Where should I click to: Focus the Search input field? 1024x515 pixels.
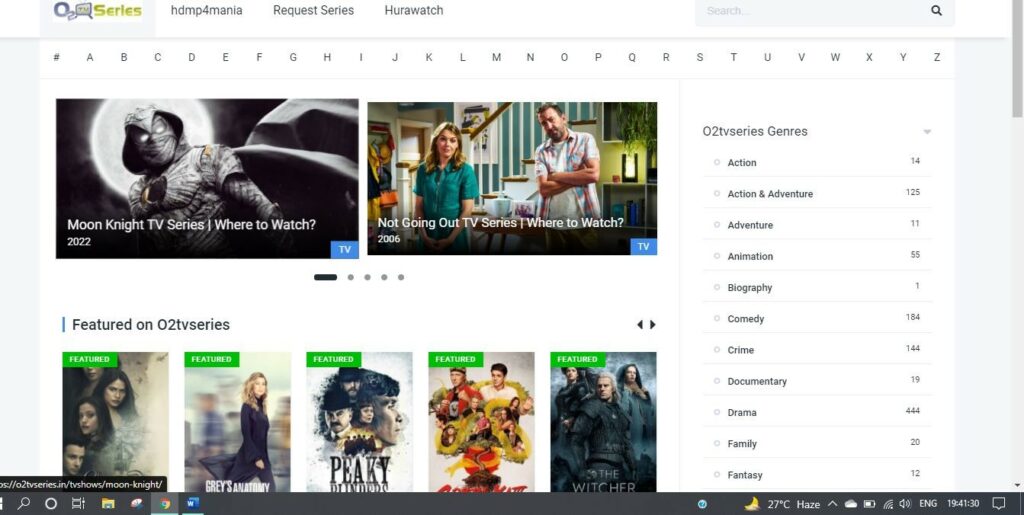point(810,11)
